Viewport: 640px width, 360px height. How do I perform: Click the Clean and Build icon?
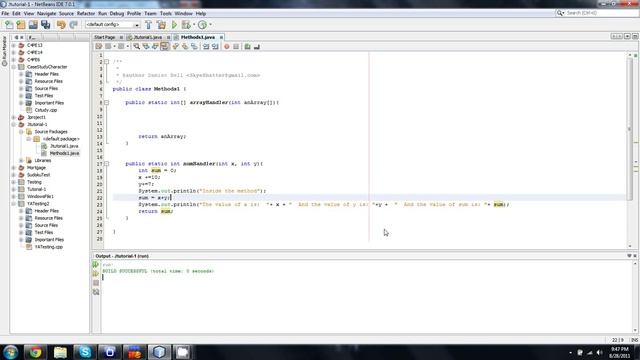point(161,25)
